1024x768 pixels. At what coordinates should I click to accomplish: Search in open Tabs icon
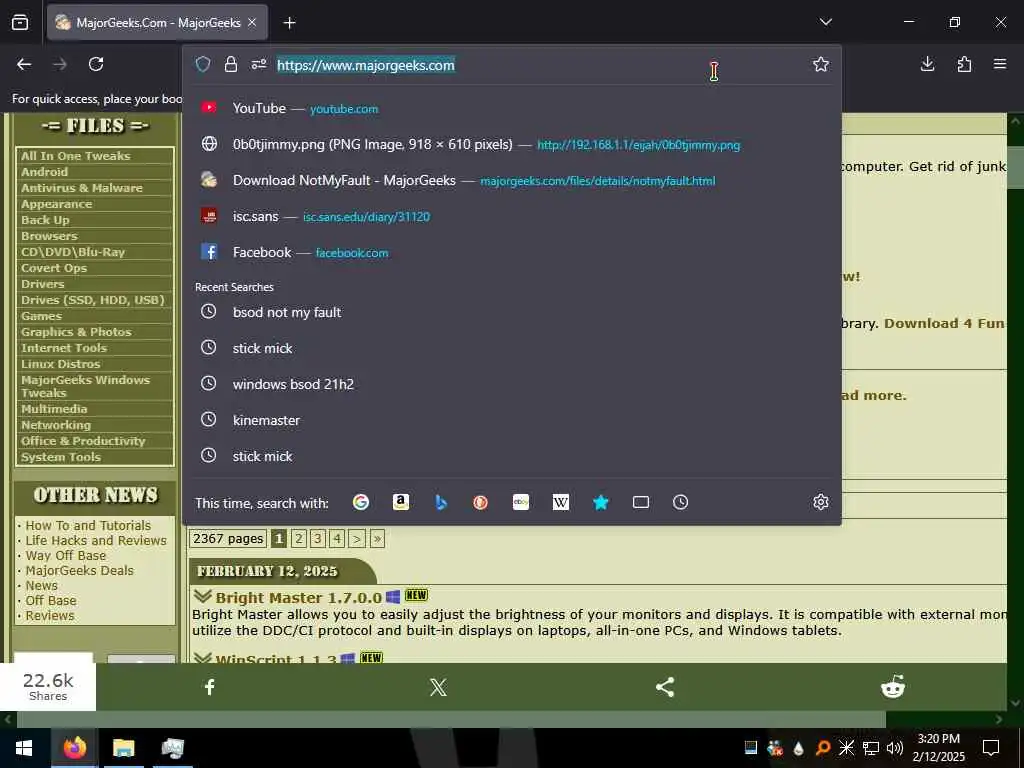(x=641, y=502)
